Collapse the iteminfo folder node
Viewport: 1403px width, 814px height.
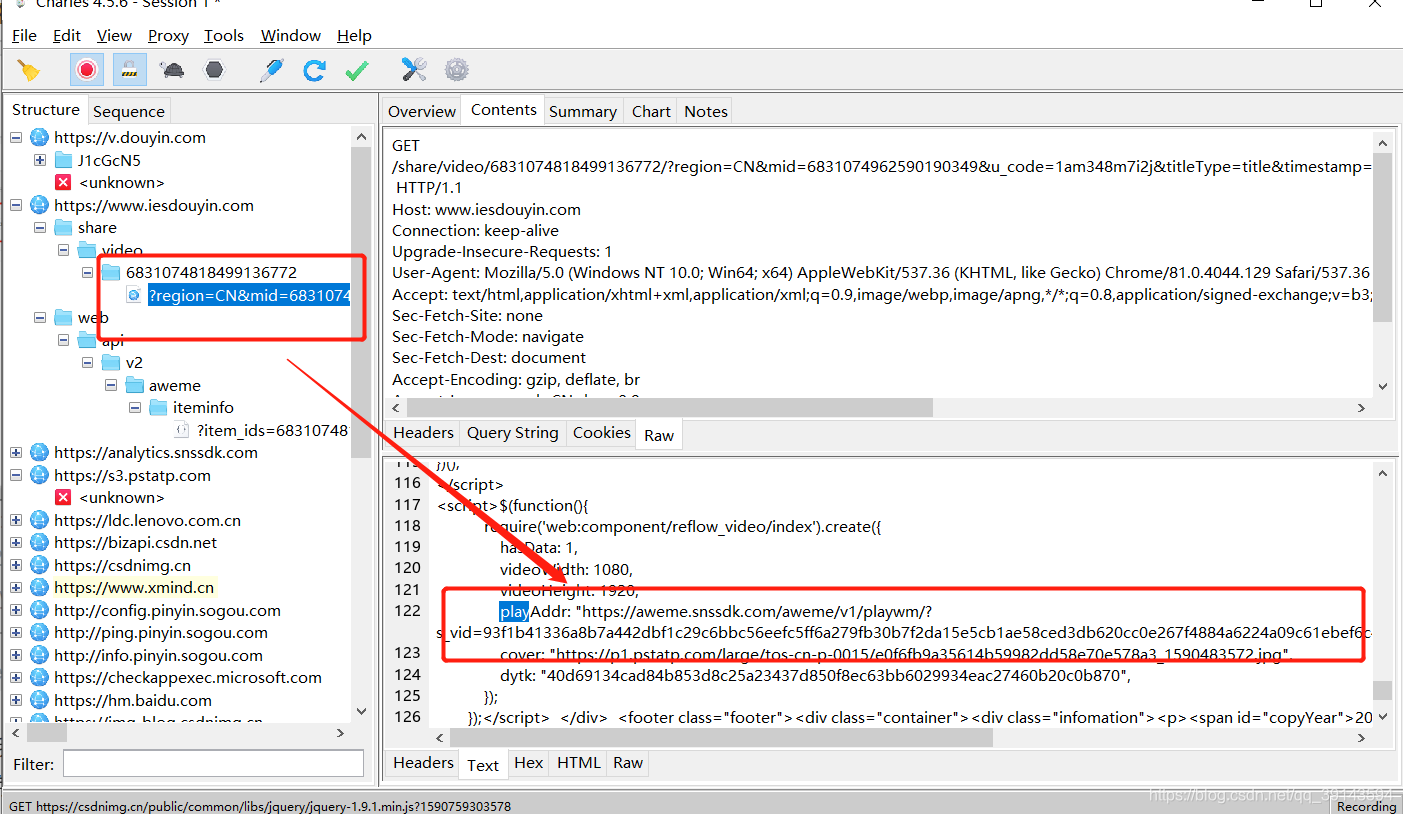(135, 408)
